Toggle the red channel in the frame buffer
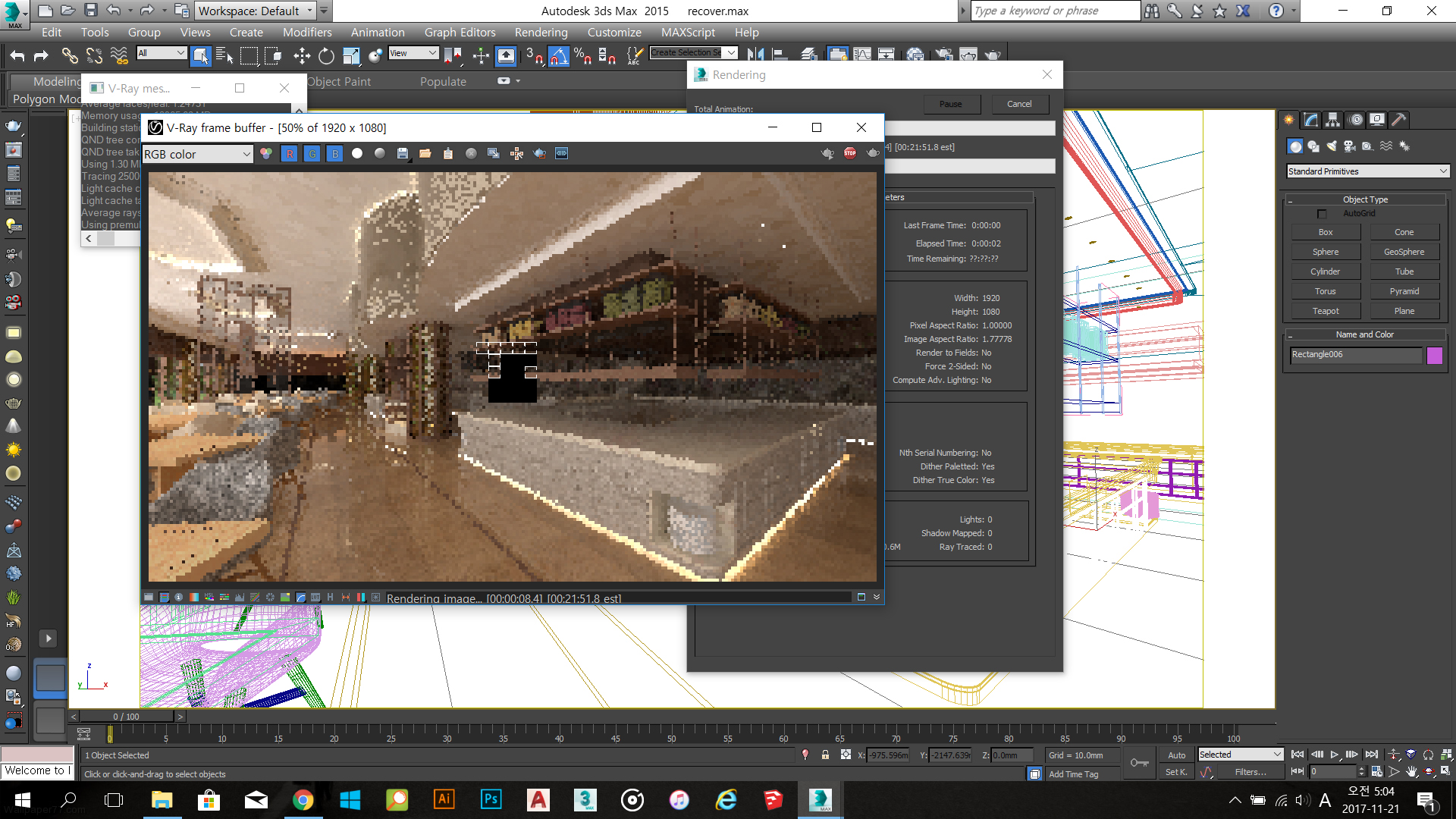1456x819 pixels. tap(290, 153)
